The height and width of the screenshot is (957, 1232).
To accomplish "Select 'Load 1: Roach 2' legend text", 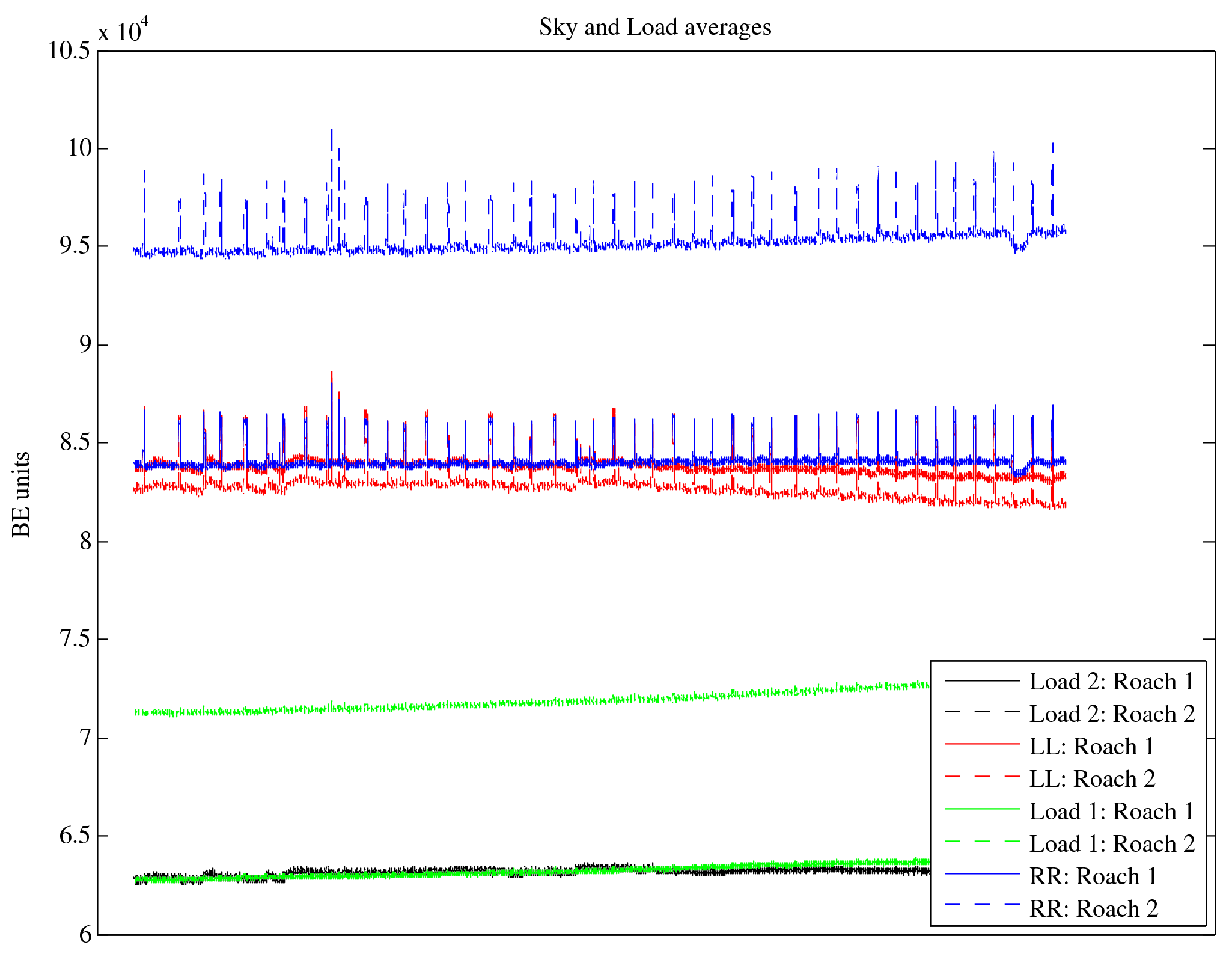I will 1112,844.
